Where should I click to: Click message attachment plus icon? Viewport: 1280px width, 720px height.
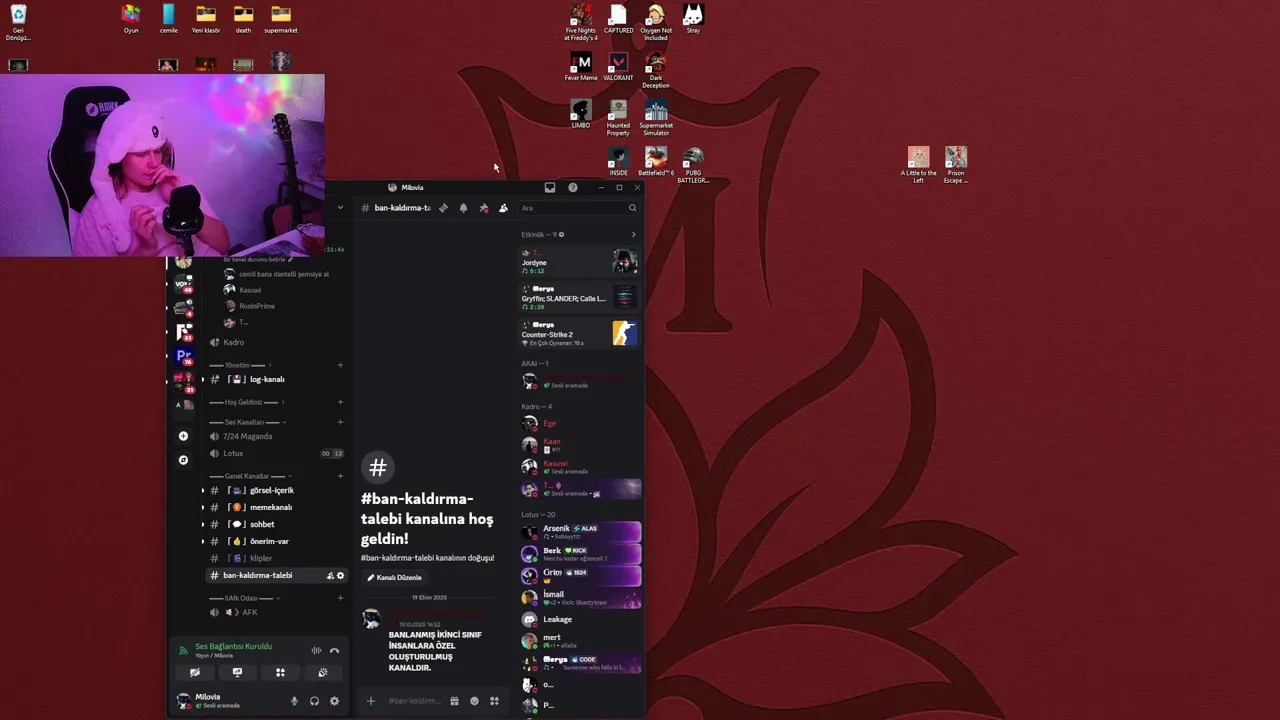coord(371,701)
